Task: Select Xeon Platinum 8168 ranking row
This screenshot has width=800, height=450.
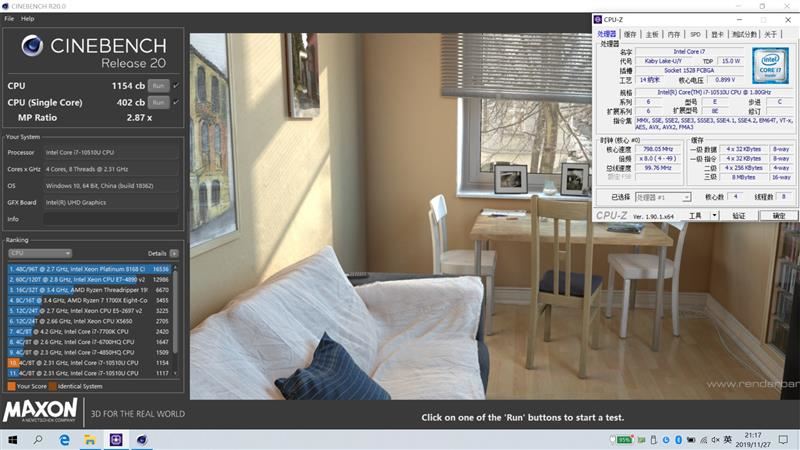Action: coord(89,269)
